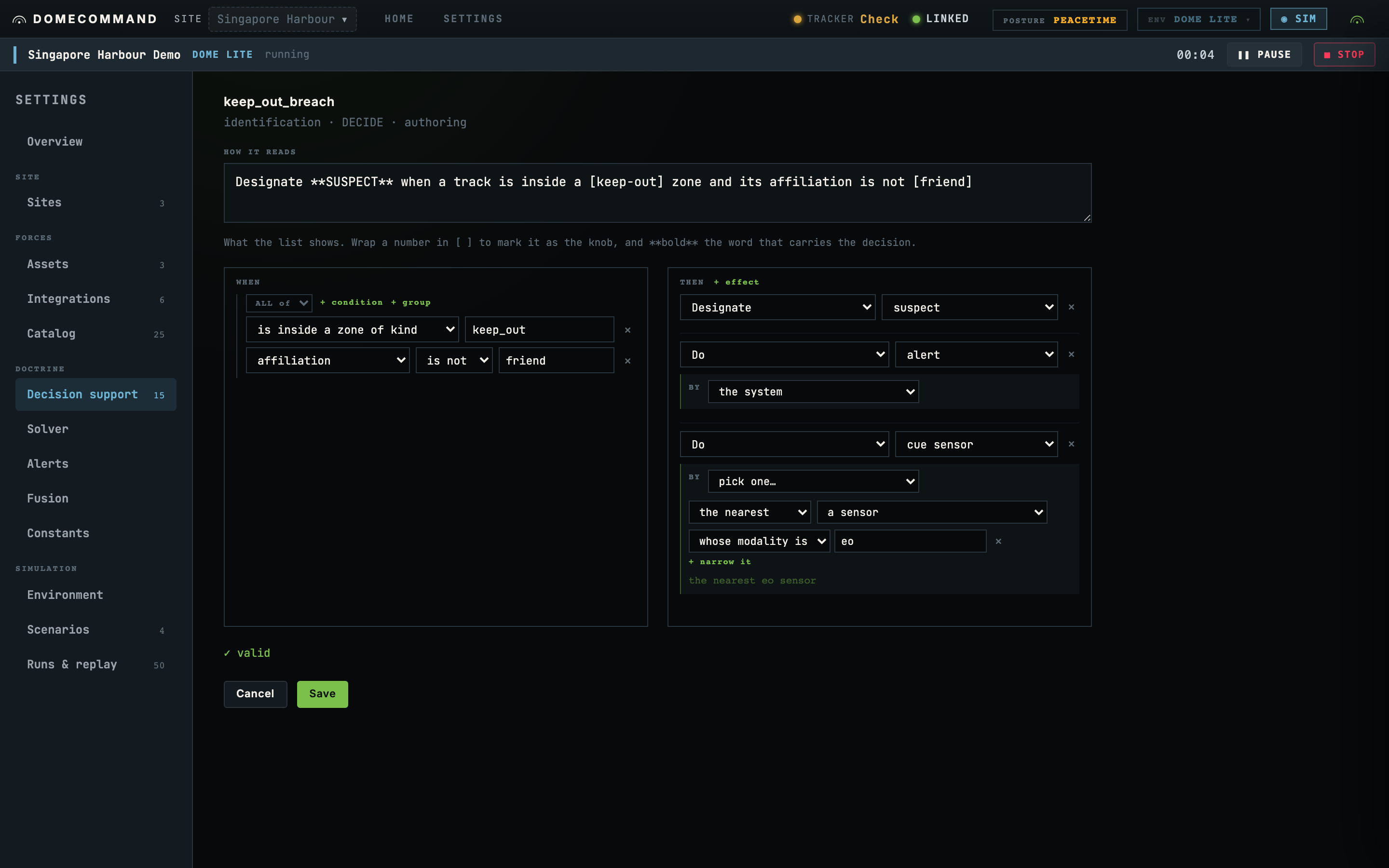Click '+ narrow it' link
The width and height of the screenshot is (1389, 868).
[x=720, y=562]
